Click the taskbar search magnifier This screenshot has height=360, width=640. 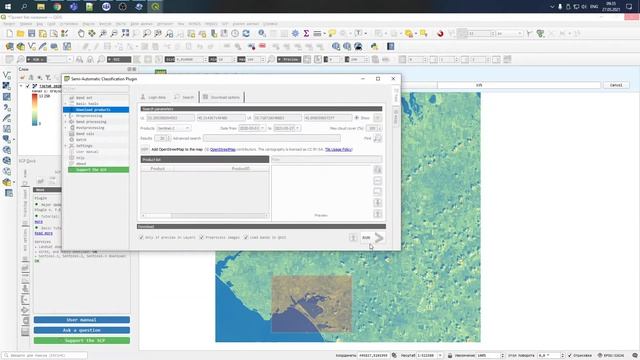[24, 7]
